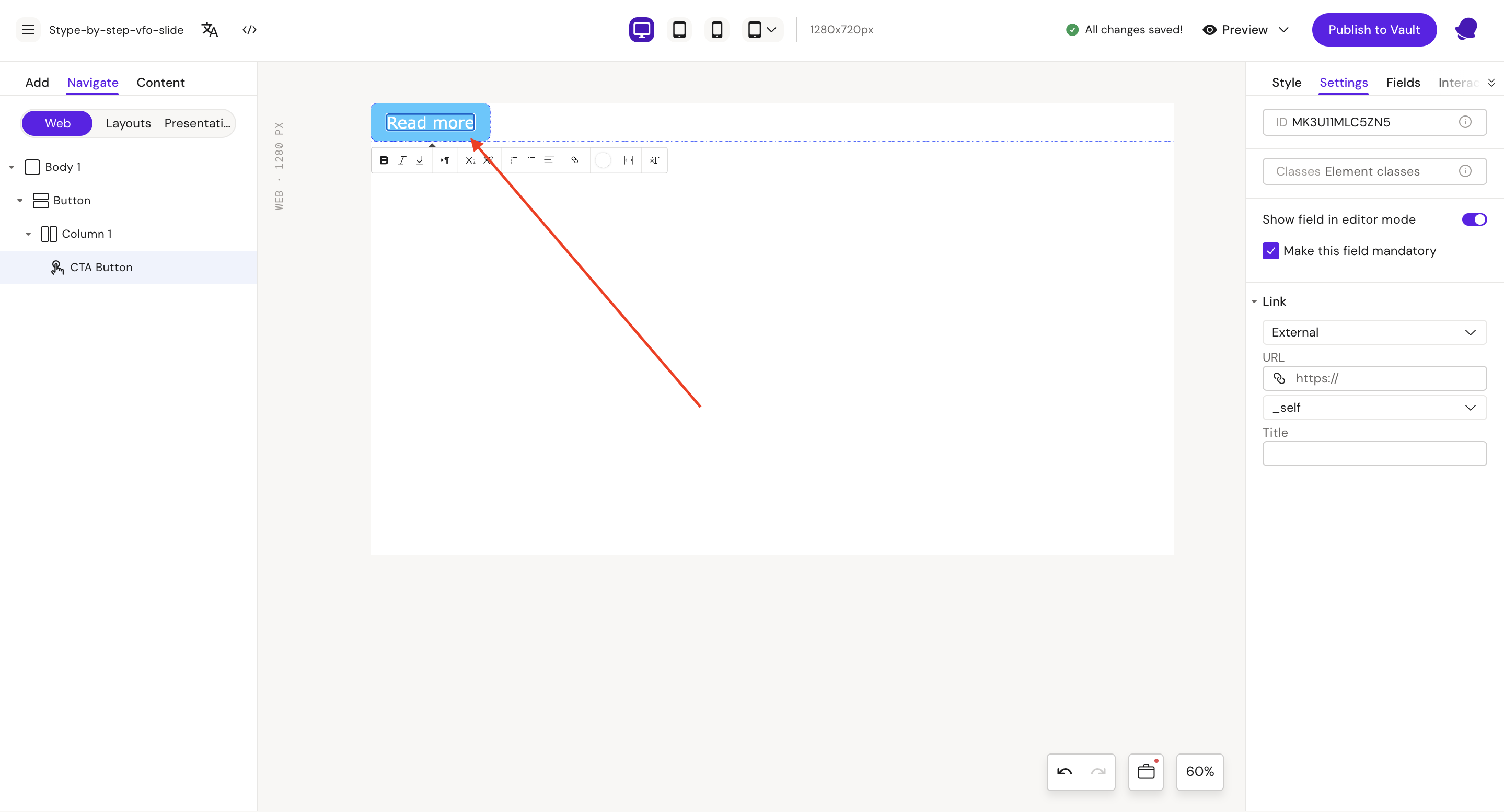Select the Presentation view pill
Viewport: 1504px width, 812px height.
[x=197, y=123]
